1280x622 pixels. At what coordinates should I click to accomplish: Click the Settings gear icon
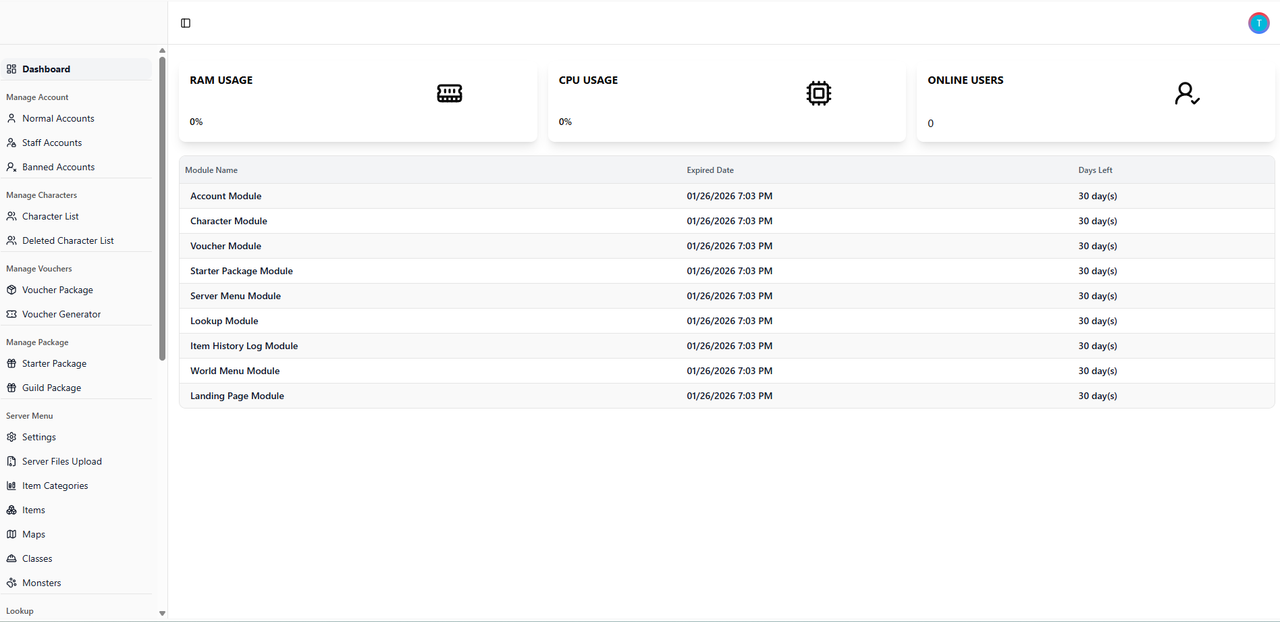pyautogui.click(x=11, y=437)
